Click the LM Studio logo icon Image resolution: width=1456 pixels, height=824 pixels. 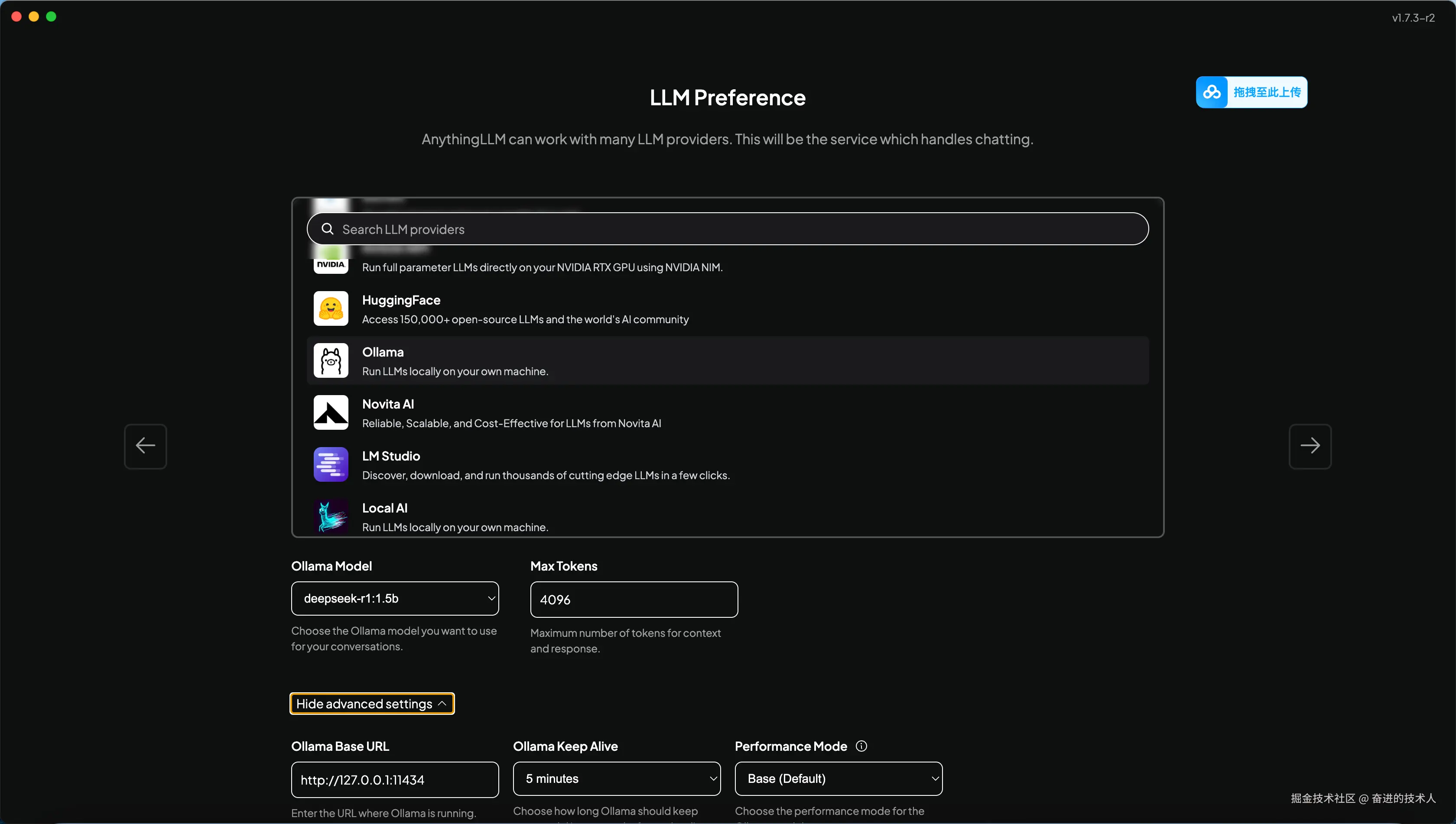coord(331,464)
